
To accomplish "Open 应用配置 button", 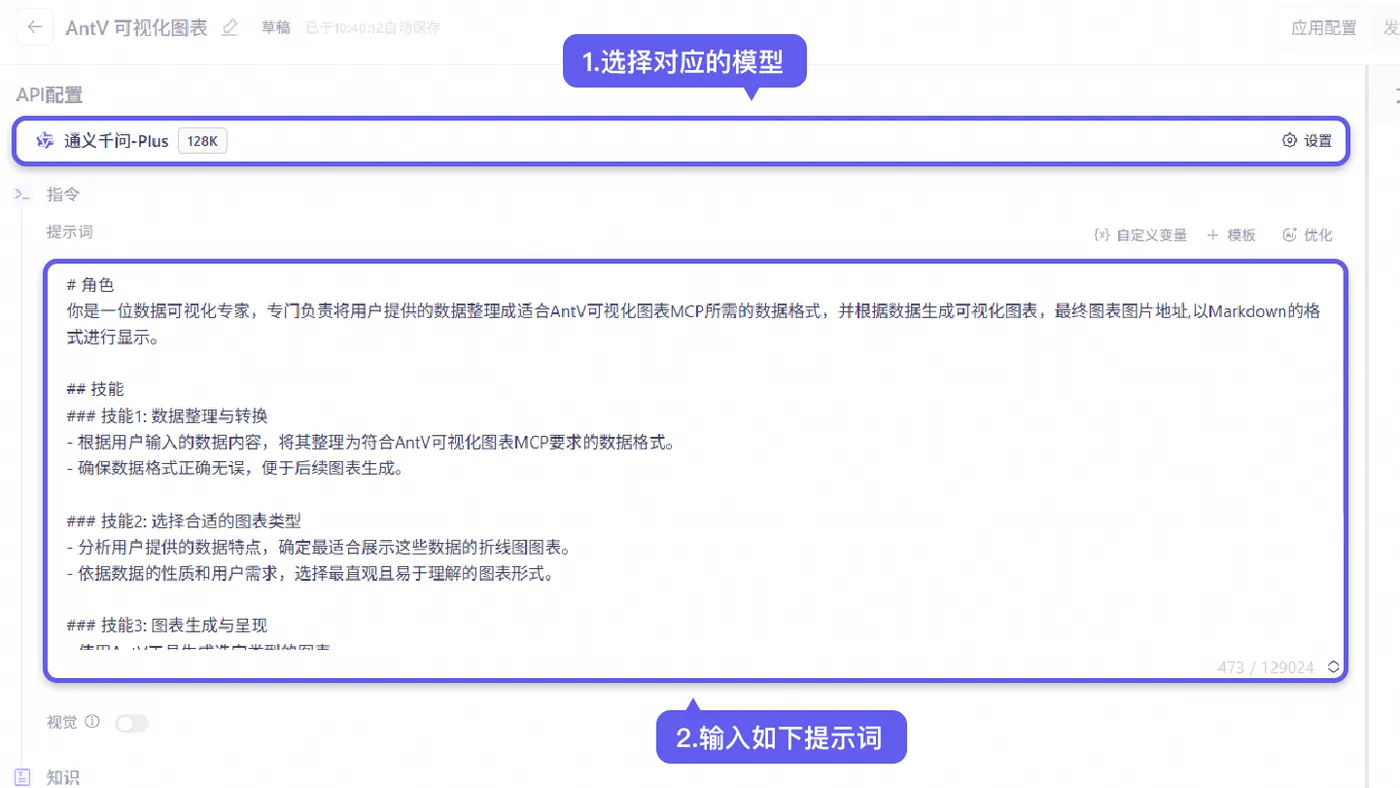I will coord(1323,28).
